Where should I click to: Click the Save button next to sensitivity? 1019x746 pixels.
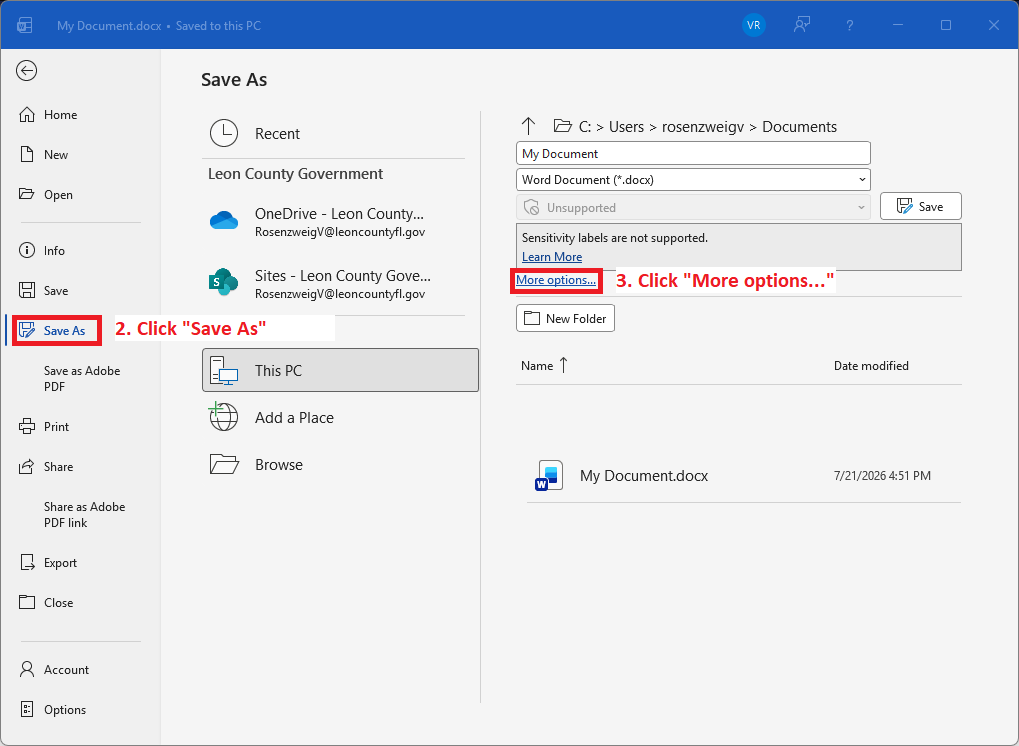click(x=920, y=207)
